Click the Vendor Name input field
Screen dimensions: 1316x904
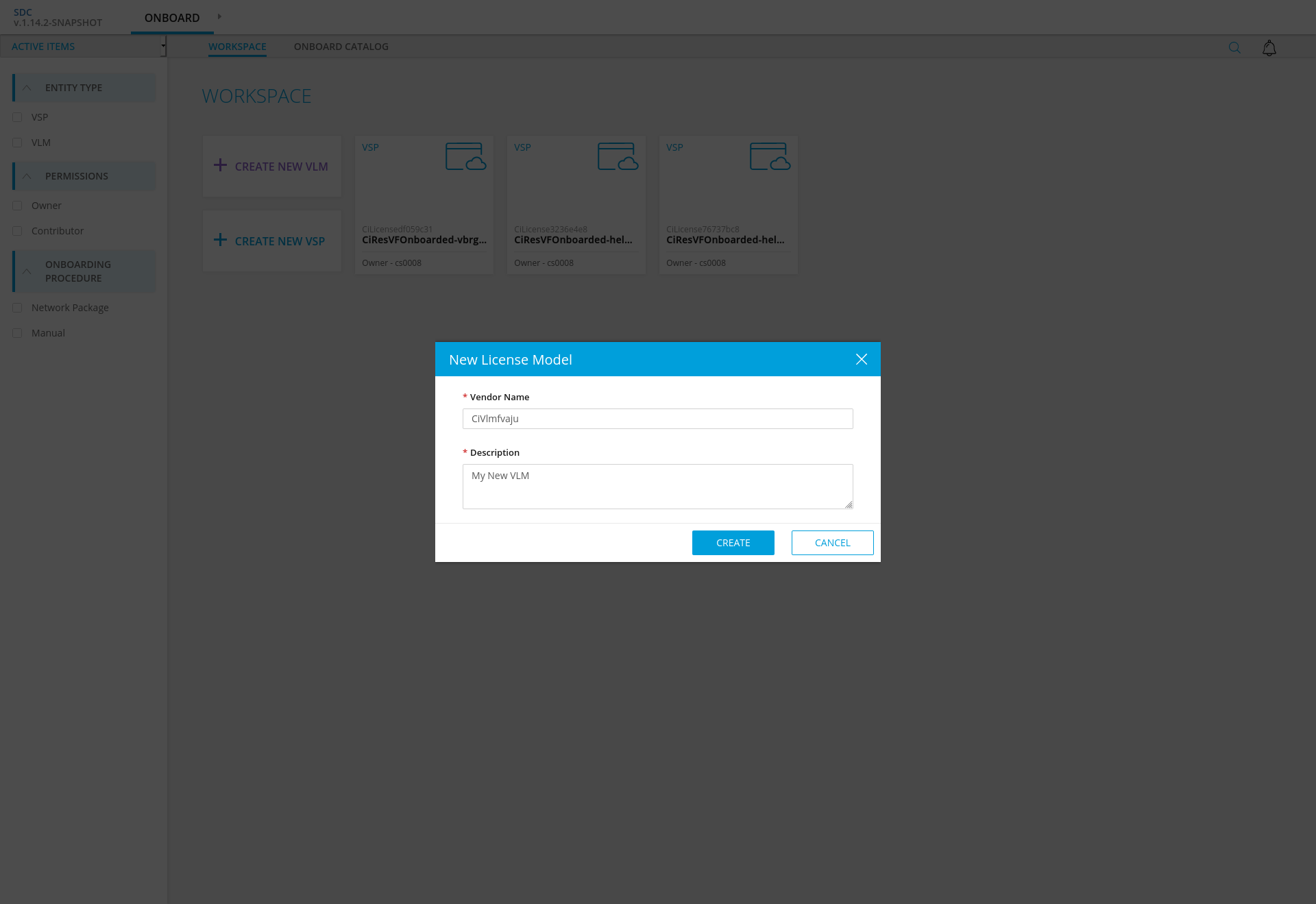pos(657,419)
